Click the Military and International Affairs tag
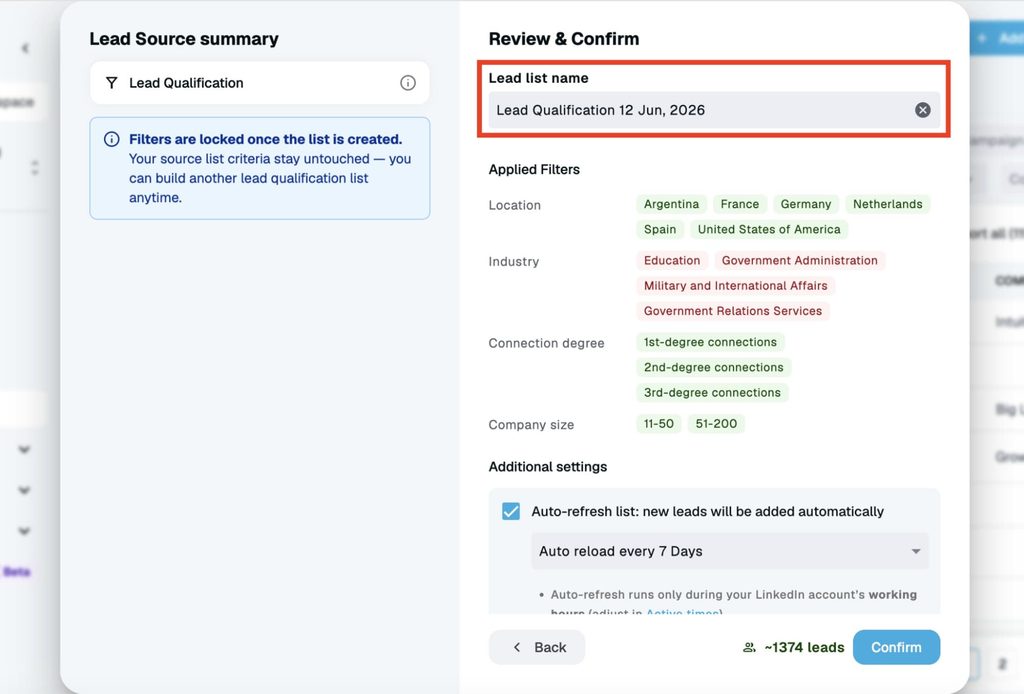 [x=735, y=286]
